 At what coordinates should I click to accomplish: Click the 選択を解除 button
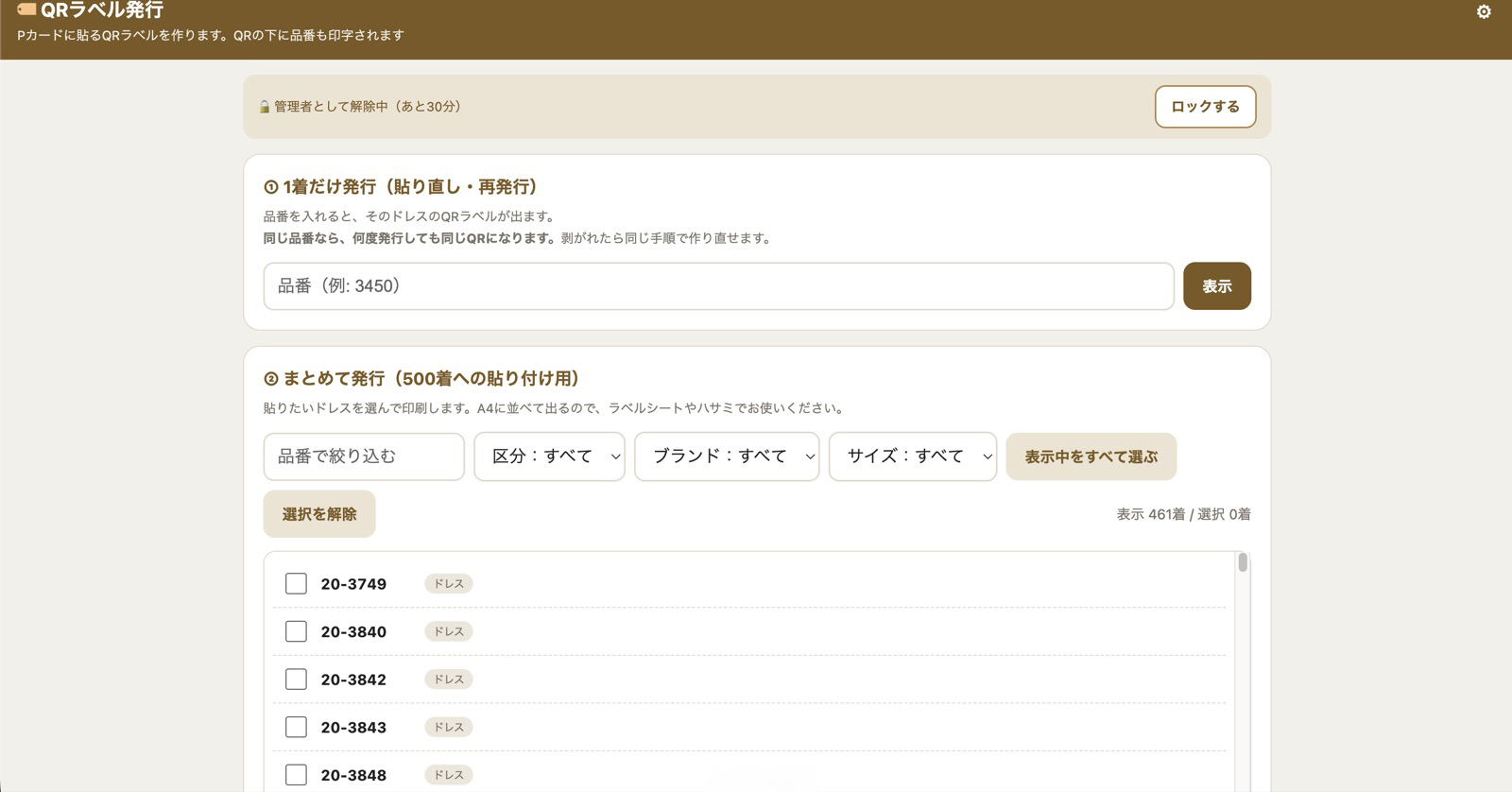click(319, 514)
